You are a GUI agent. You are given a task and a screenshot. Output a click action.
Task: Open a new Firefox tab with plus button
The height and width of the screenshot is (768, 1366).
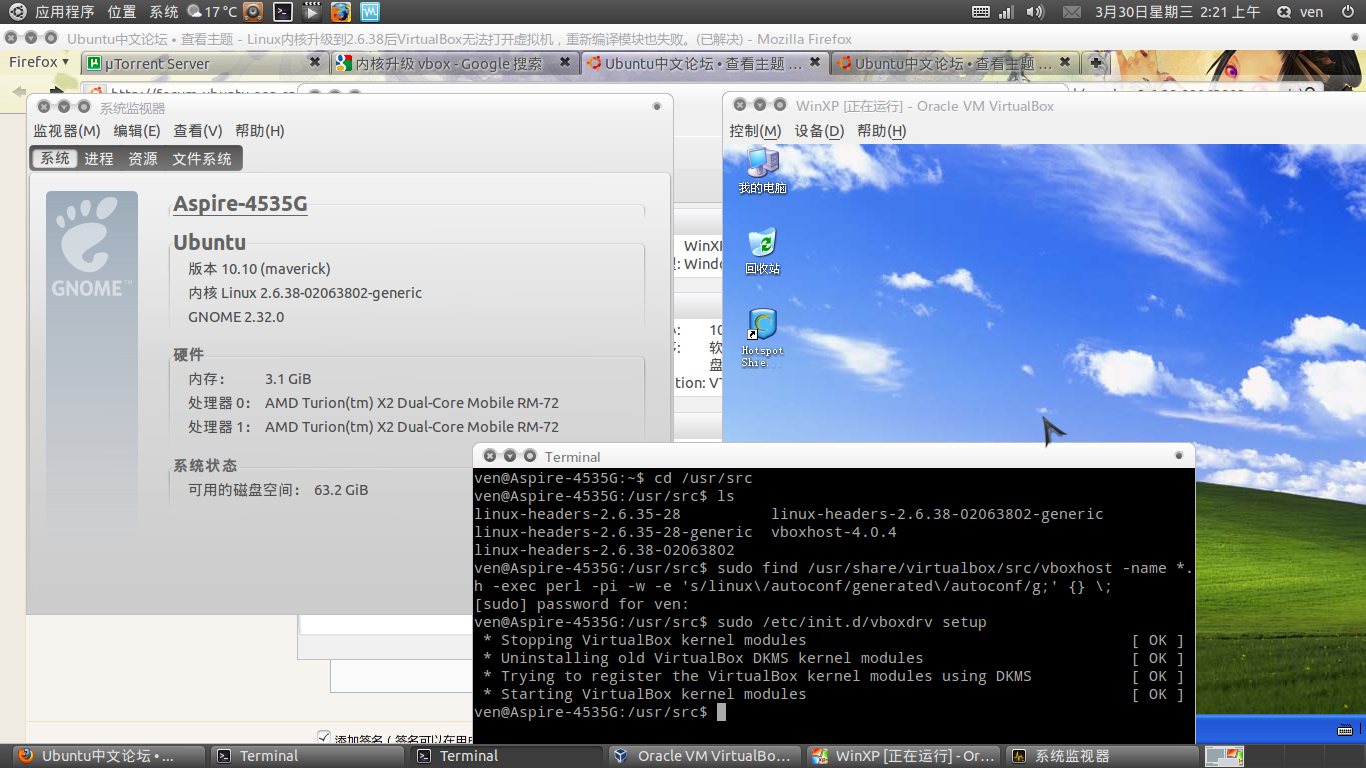1097,63
